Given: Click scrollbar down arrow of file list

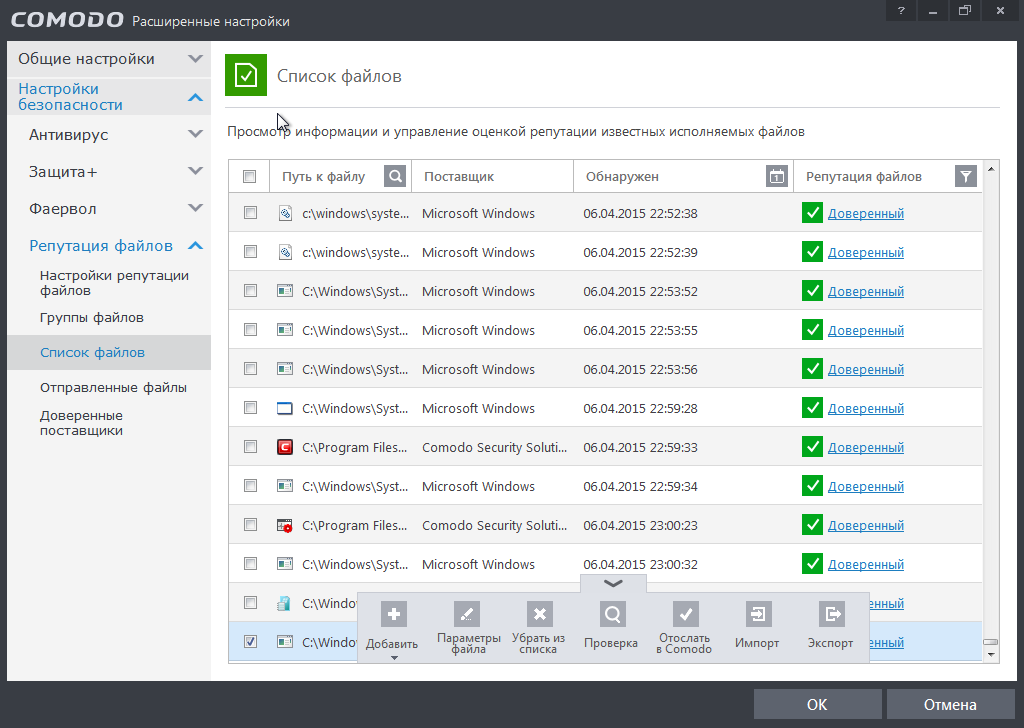Looking at the screenshot, I should coord(991,654).
